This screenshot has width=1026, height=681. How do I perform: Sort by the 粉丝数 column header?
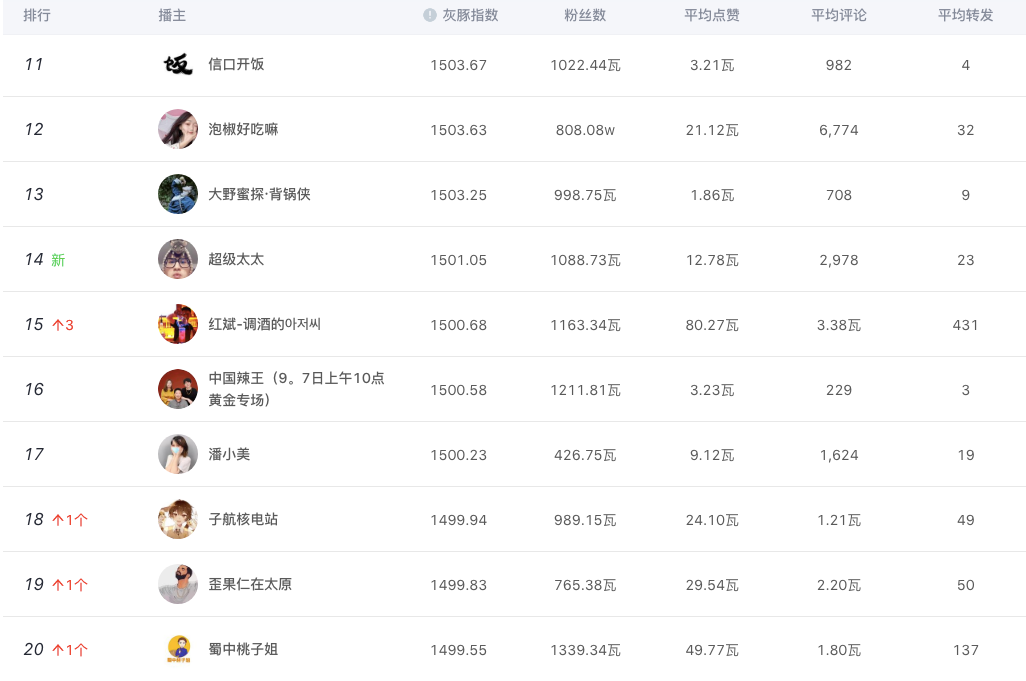click(585, 16)
